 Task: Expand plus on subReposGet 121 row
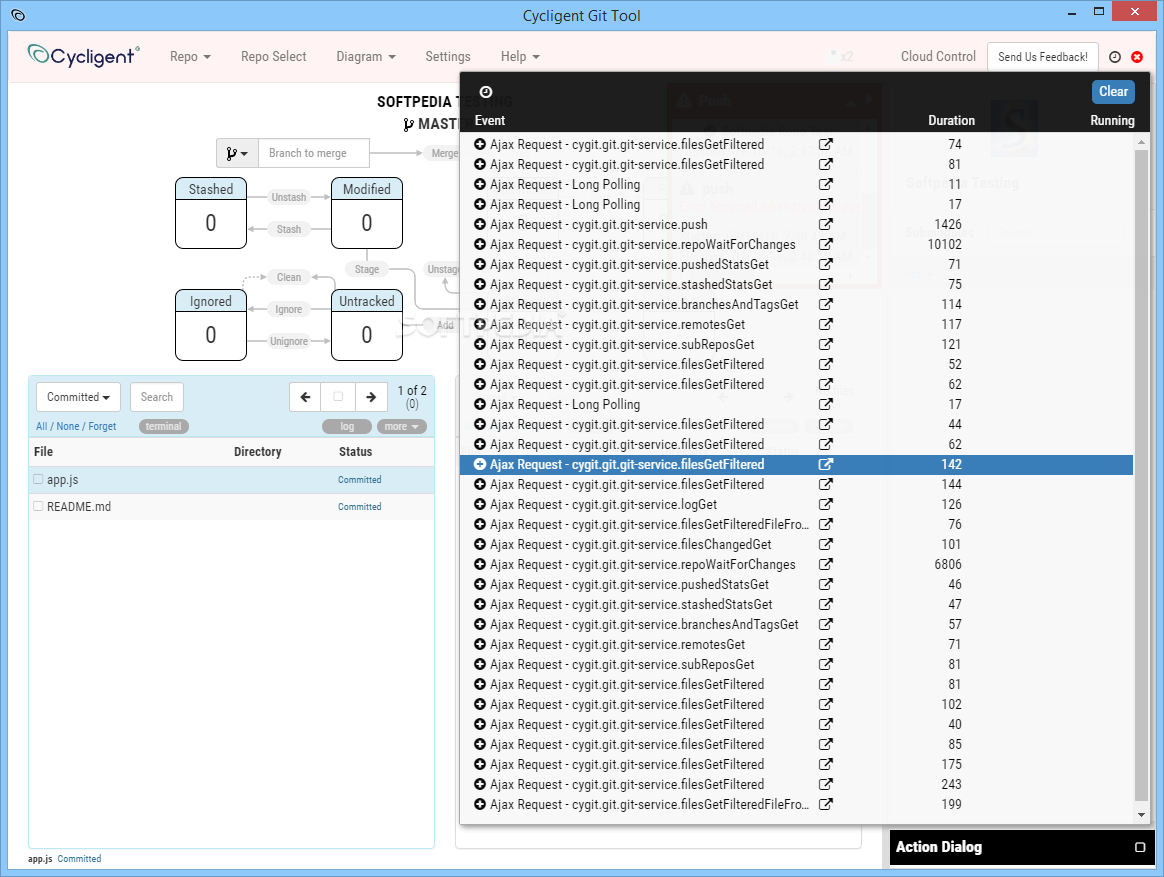[x=480, y=345]
